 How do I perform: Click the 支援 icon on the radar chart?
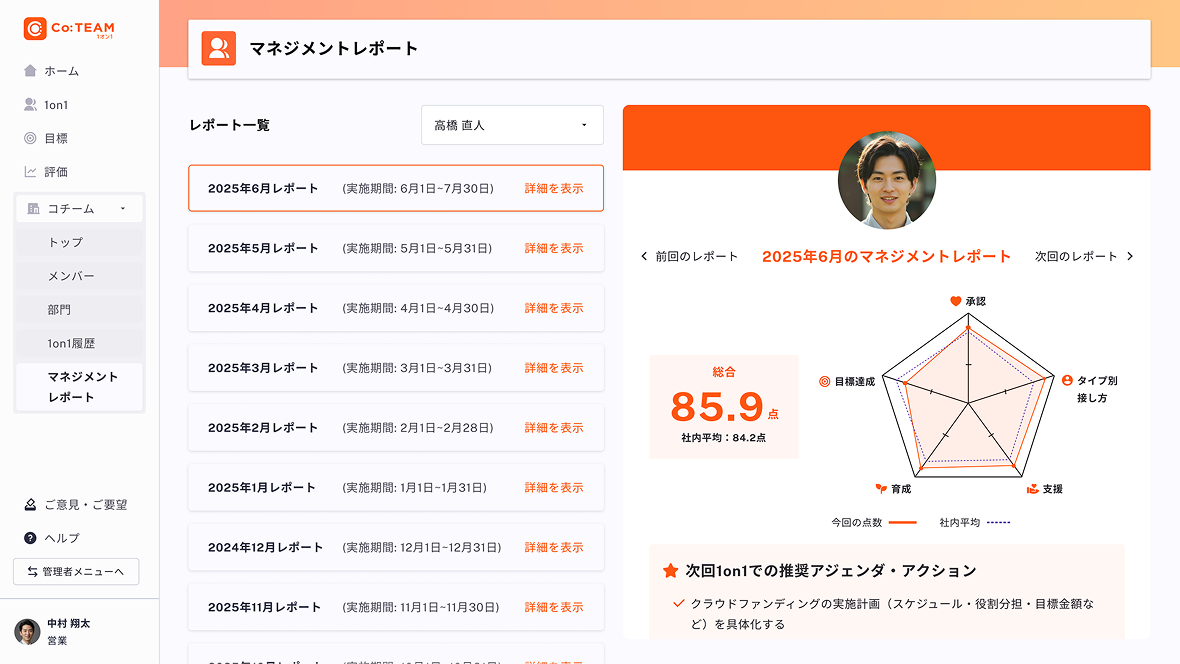[x=1033, y=488]
